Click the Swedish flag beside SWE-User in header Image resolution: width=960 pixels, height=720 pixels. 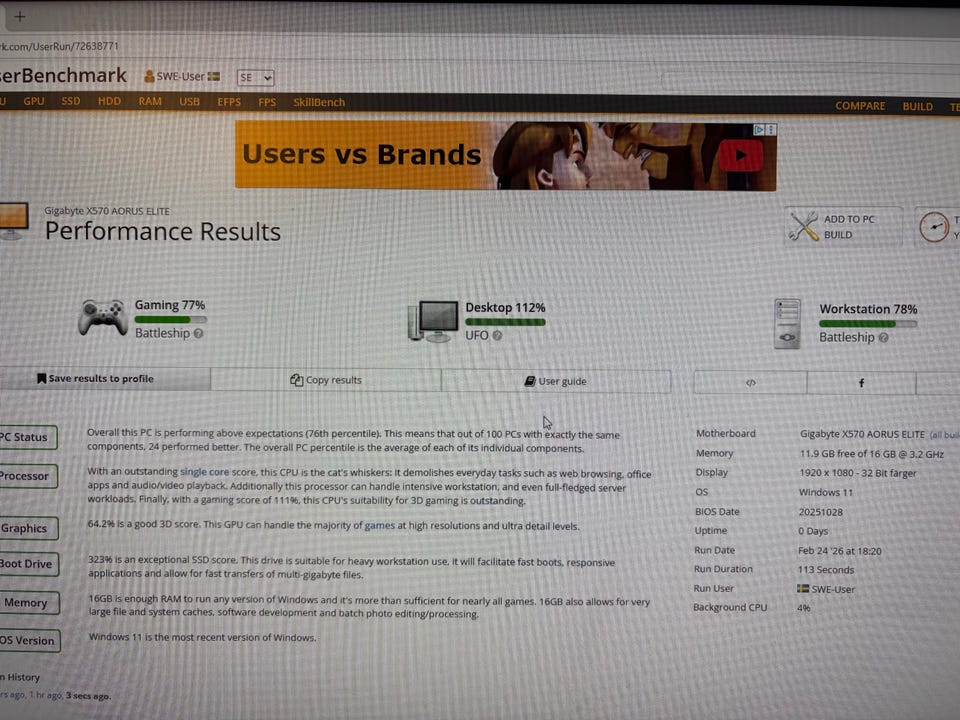coord(214,77)
